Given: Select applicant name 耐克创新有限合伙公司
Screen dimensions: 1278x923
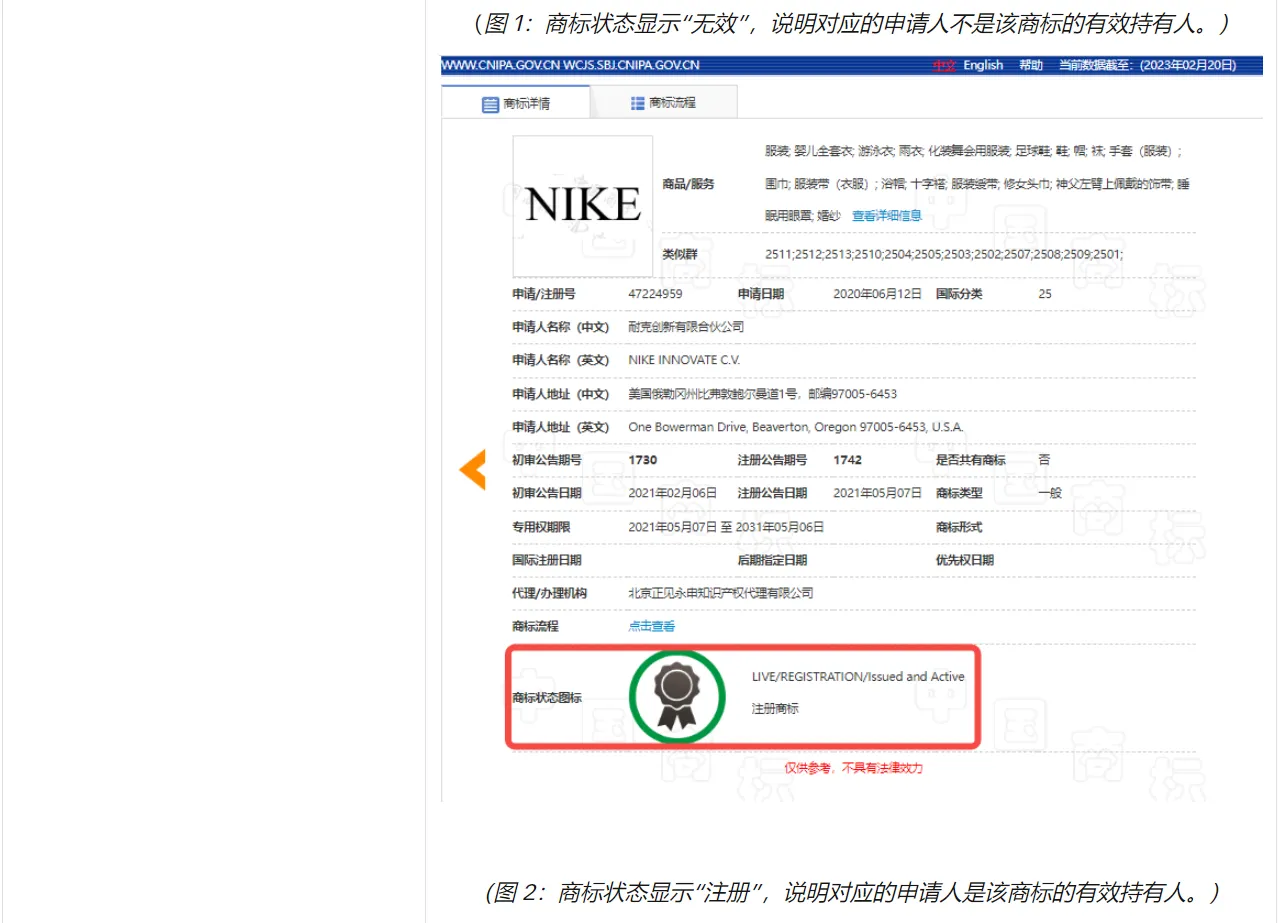Looking at the screenshot, I should [x=686, y=327].
